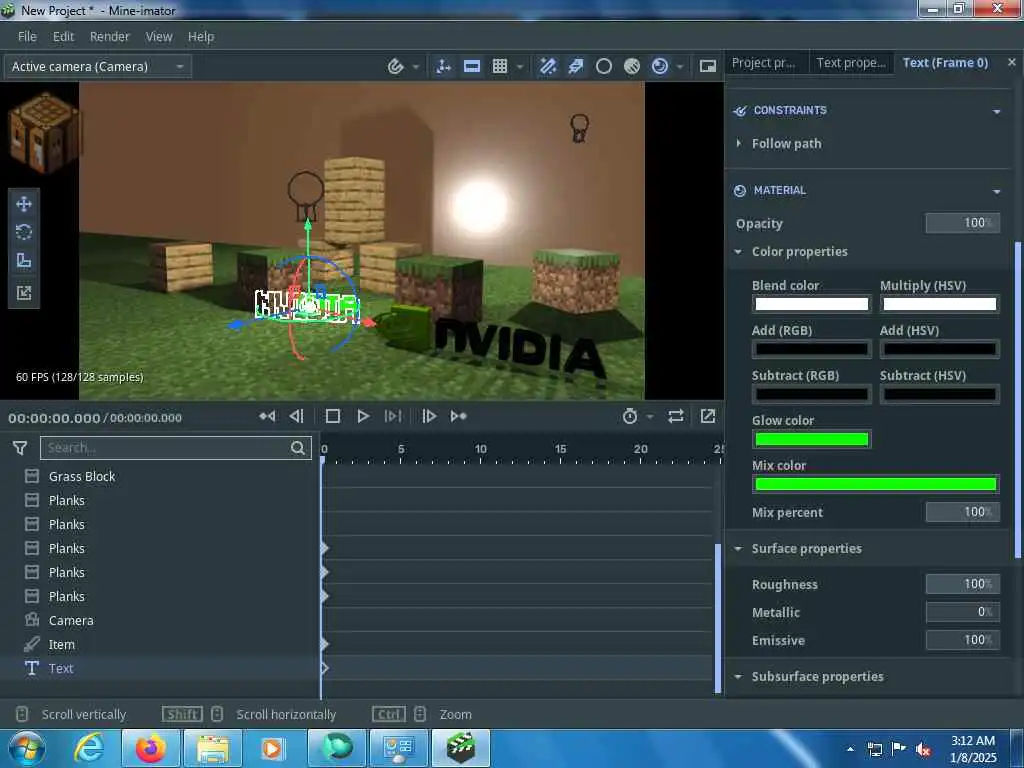Screen dimensions: 1024x768
Task: Expand Follow path options
Action: click(739, 143)
